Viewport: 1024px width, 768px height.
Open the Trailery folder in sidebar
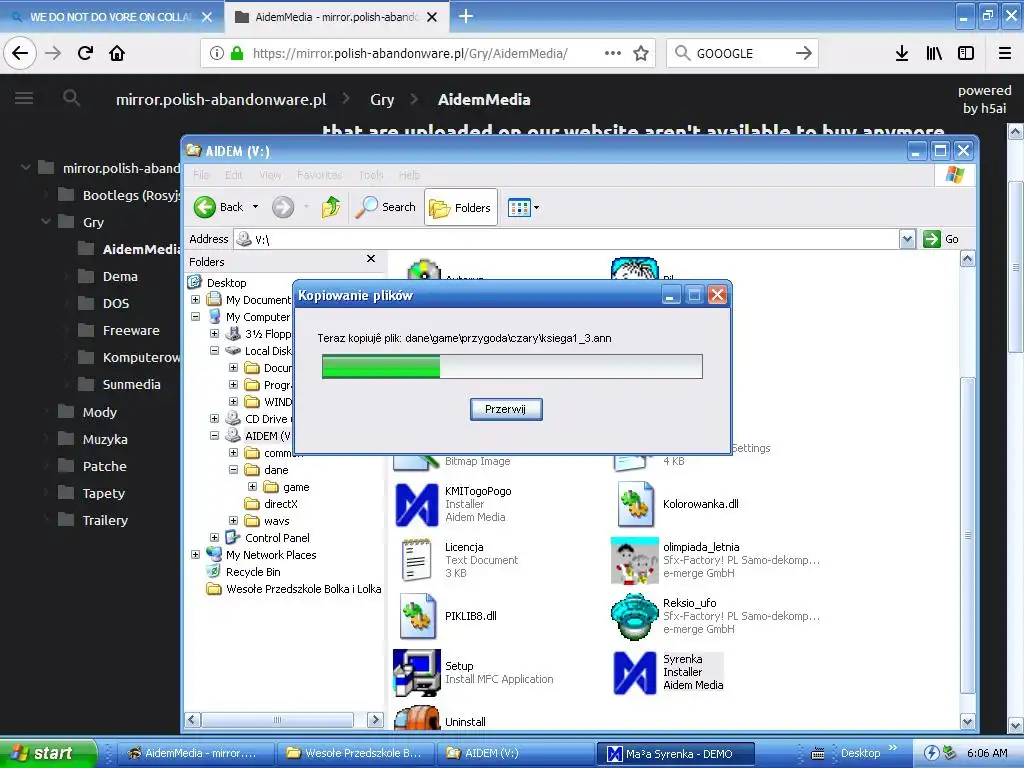(x=105, y=520)
